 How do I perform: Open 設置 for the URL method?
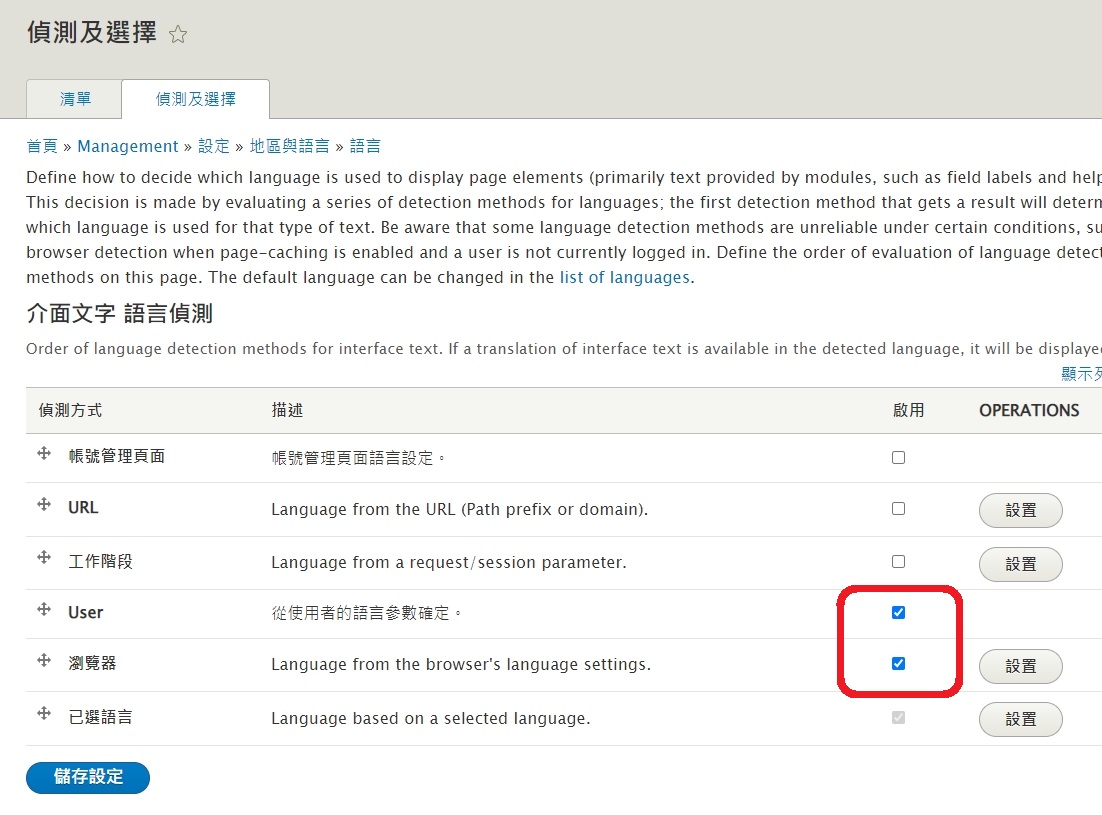click(x=1020, y=510)
